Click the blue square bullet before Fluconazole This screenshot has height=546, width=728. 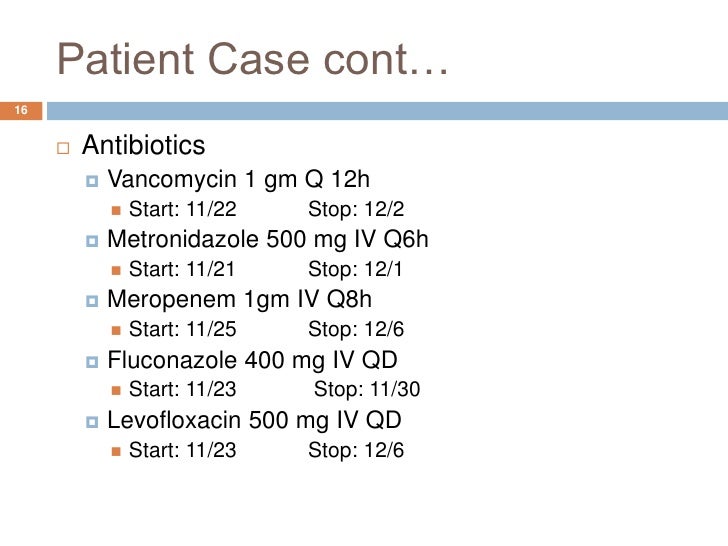tap(92, 362)
